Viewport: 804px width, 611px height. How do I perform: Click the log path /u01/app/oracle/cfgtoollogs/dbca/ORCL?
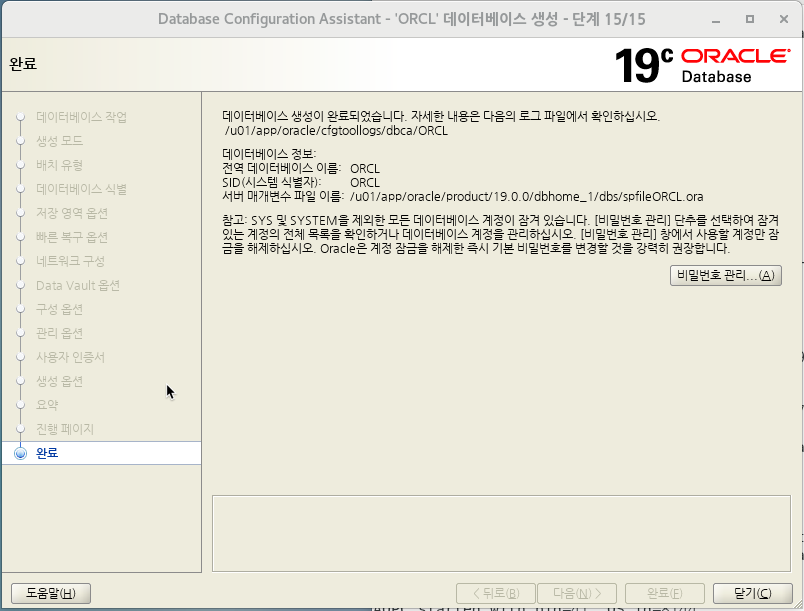tap(336, 131)
